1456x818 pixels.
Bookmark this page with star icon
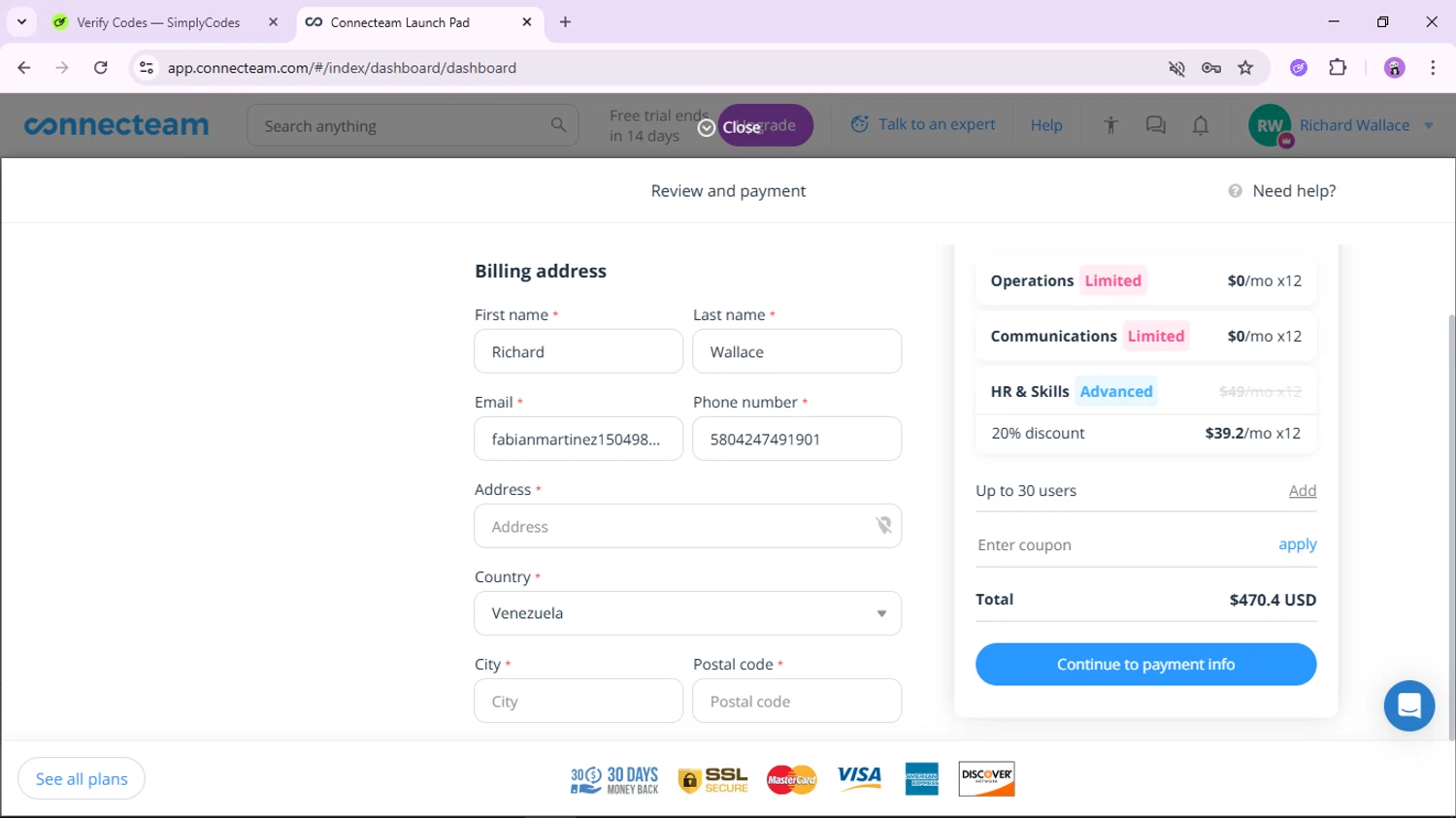[x=1245, y=68]
